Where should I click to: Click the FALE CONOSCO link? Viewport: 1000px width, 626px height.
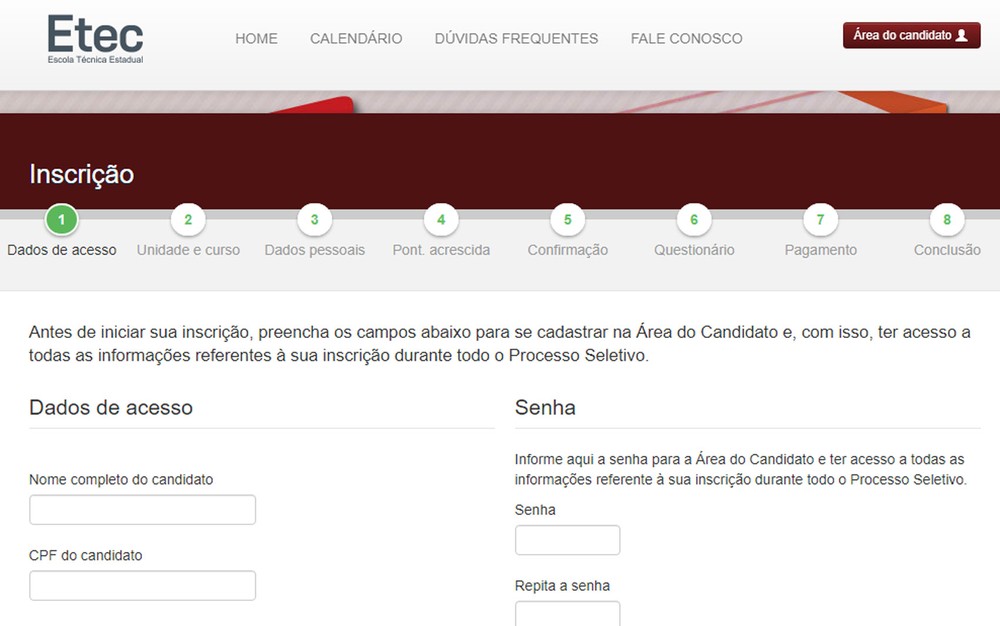tap(686, 39)
